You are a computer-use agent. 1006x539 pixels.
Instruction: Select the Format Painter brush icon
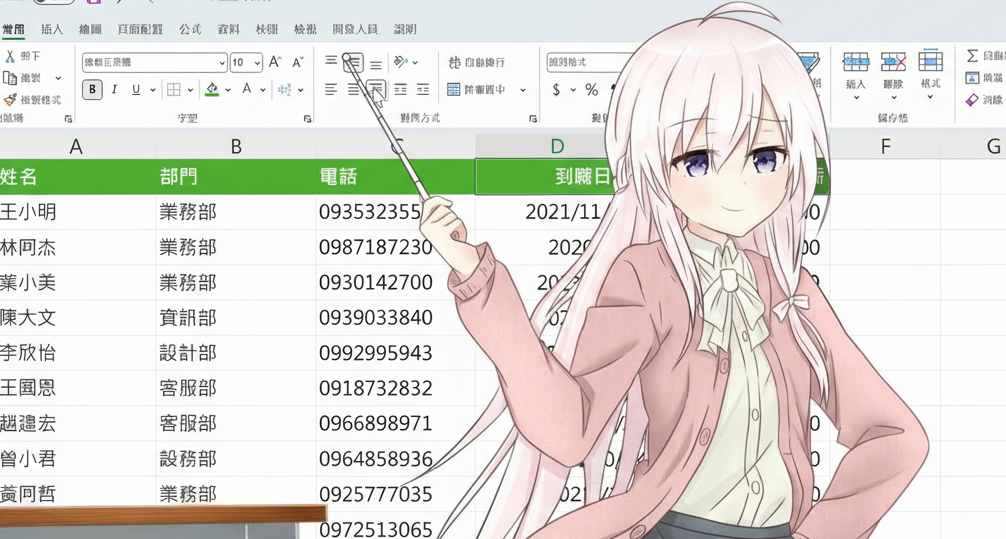point(10,99)
